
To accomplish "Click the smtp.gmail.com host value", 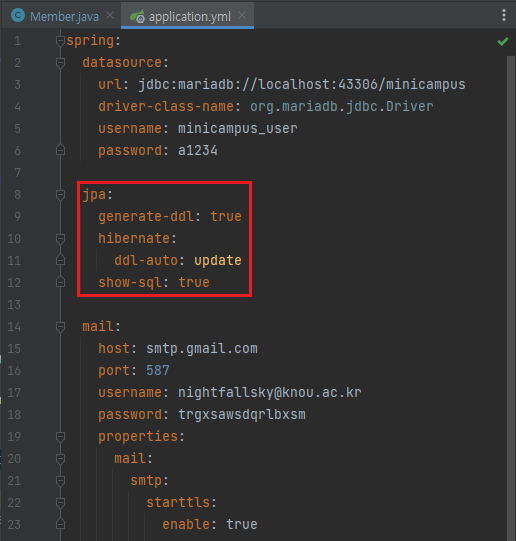I will click(202, 349).
